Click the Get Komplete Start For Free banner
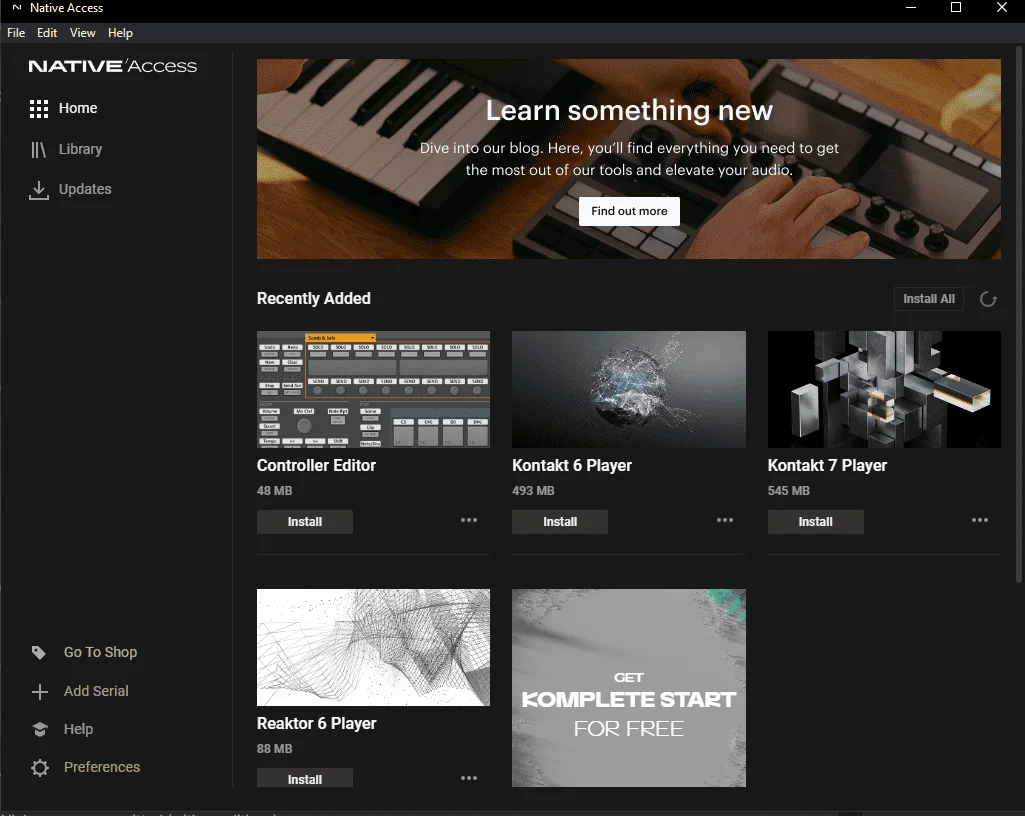 click(629, 688)
